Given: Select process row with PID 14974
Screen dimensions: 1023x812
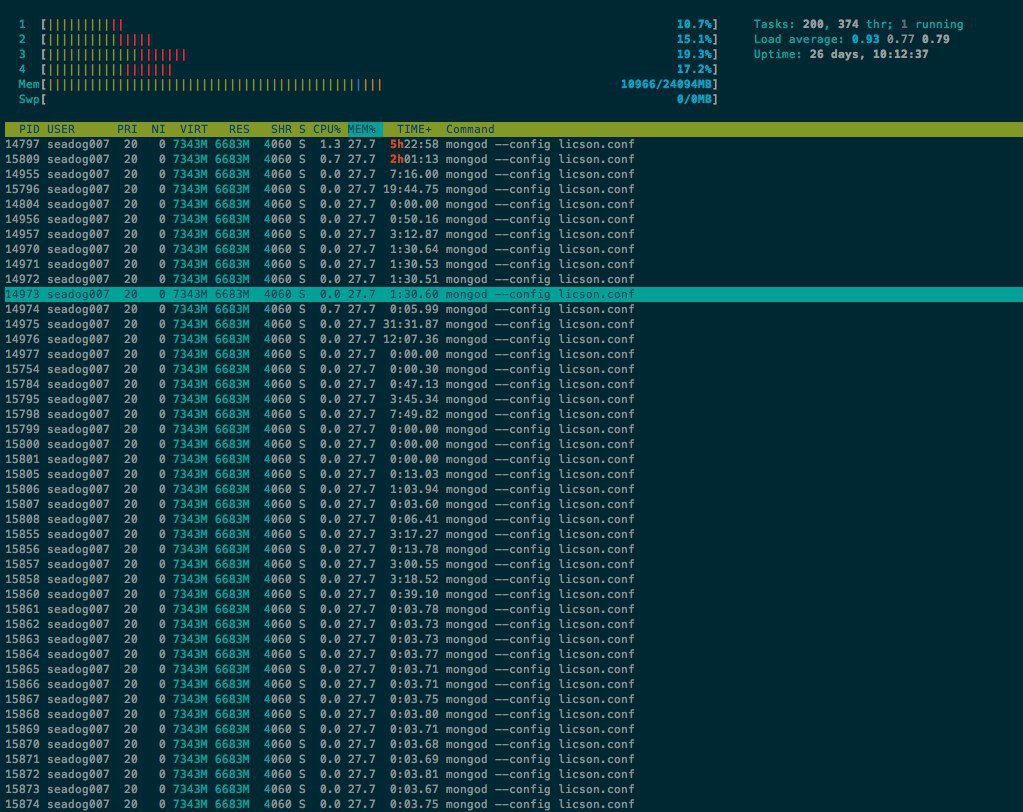Looking at the screenshot, I should click(x=512, y=309).
